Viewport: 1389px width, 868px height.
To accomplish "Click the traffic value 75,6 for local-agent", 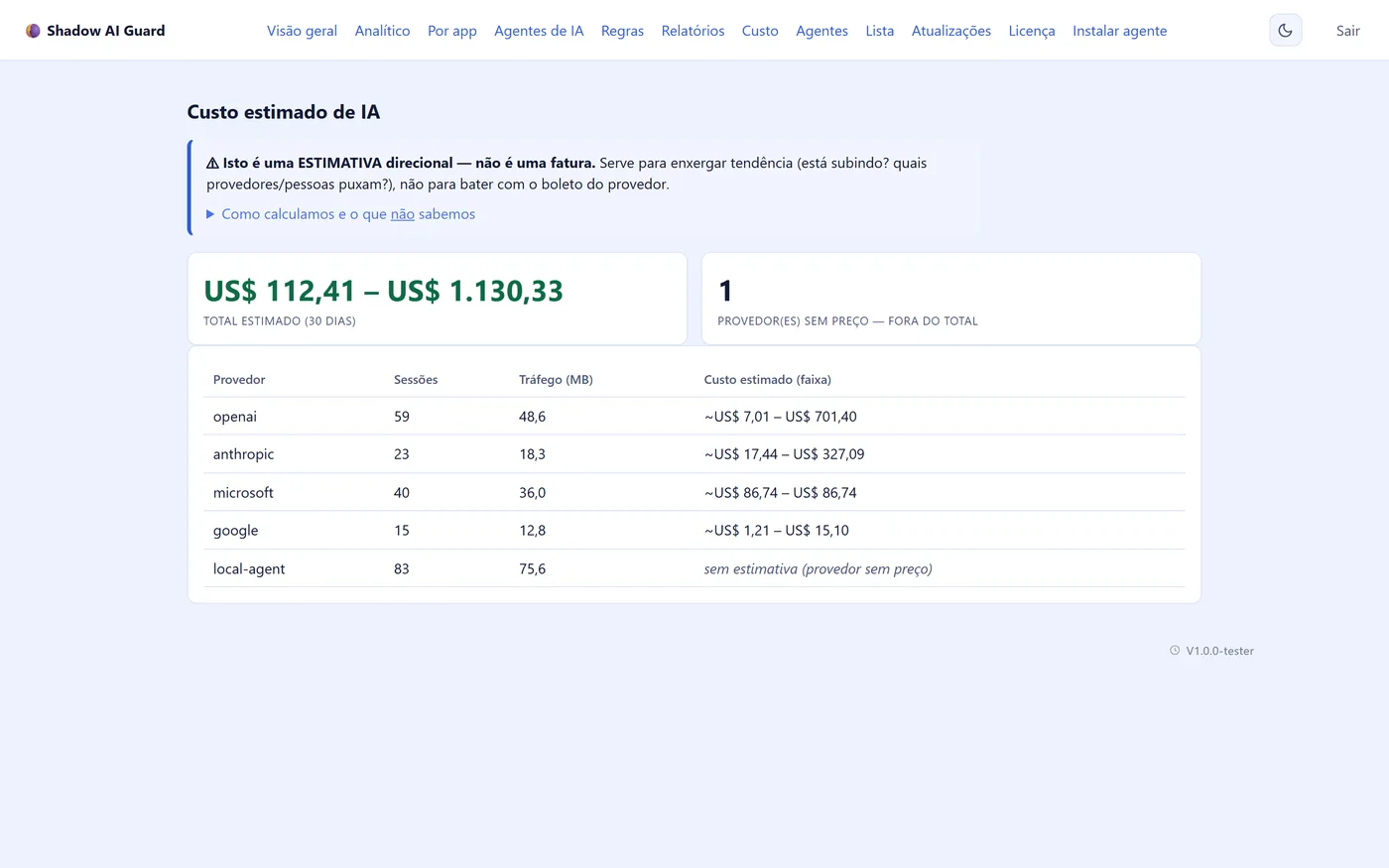I will (x=532, y=569).
